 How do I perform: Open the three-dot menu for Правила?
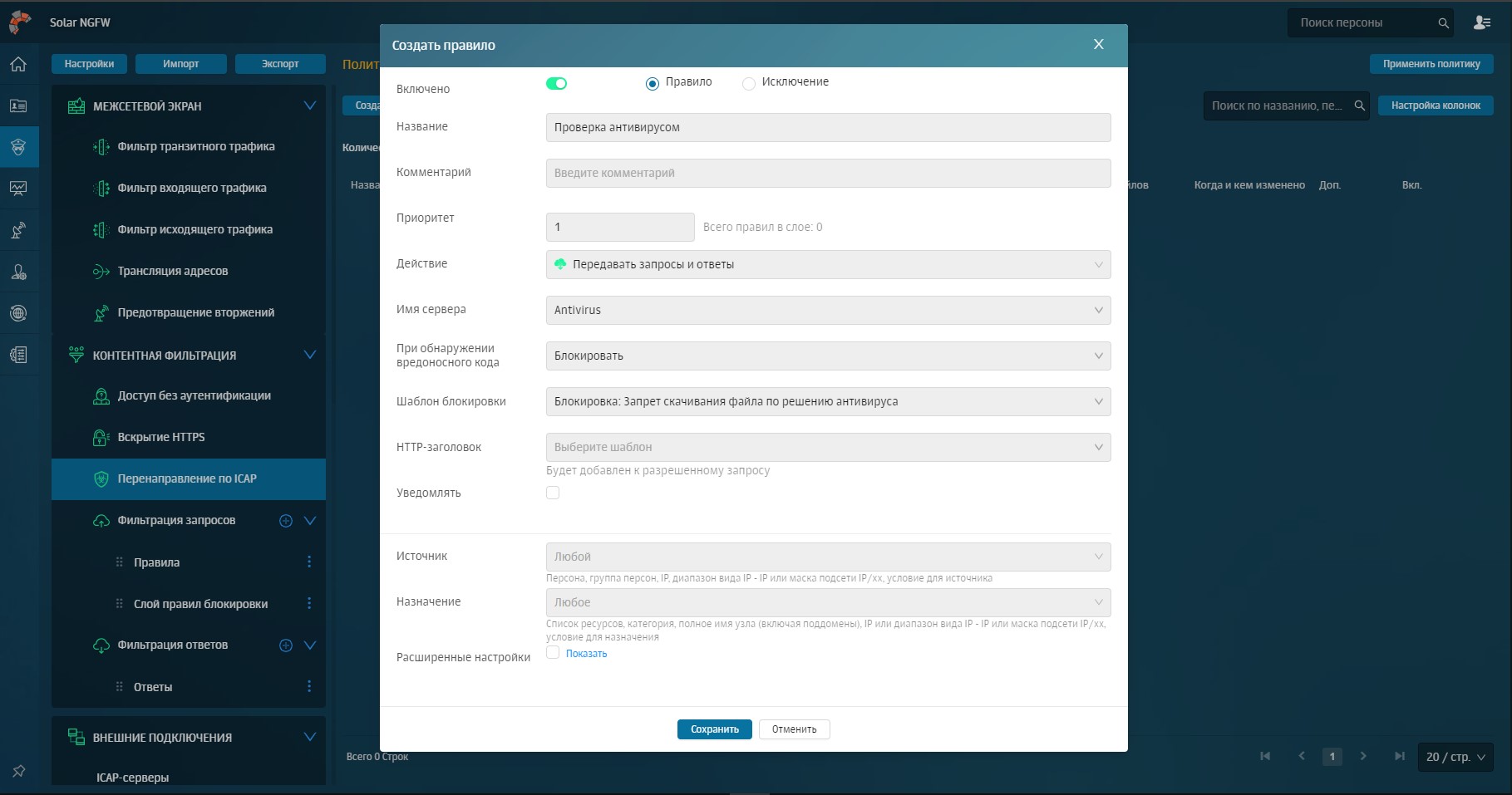(x=309, y=562)
